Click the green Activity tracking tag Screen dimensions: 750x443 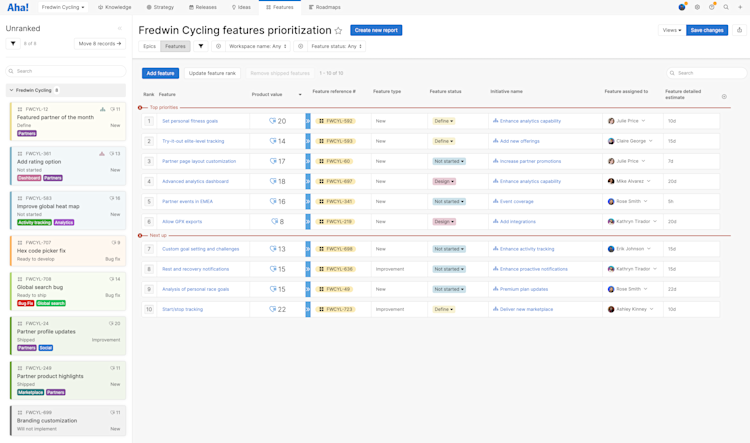[x=34, y=222]
